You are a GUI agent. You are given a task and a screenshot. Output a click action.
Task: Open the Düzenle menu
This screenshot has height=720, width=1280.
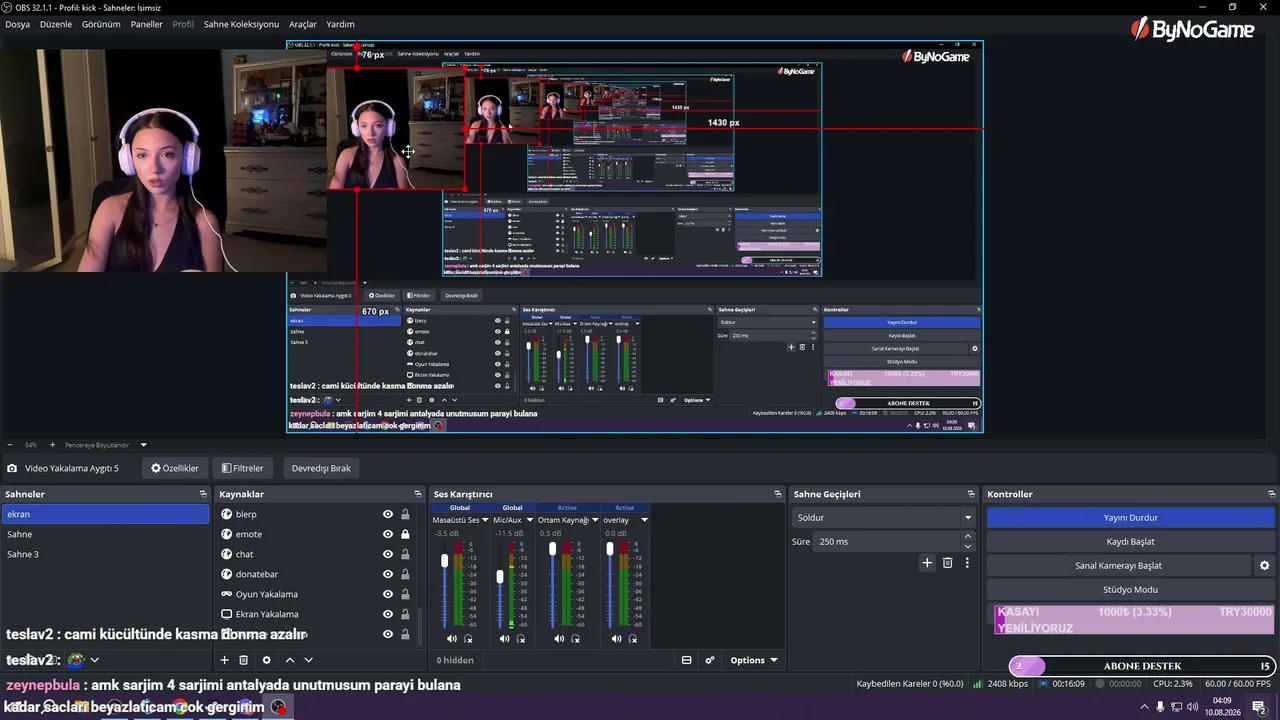pyautogui.click(x=56, y=24)
